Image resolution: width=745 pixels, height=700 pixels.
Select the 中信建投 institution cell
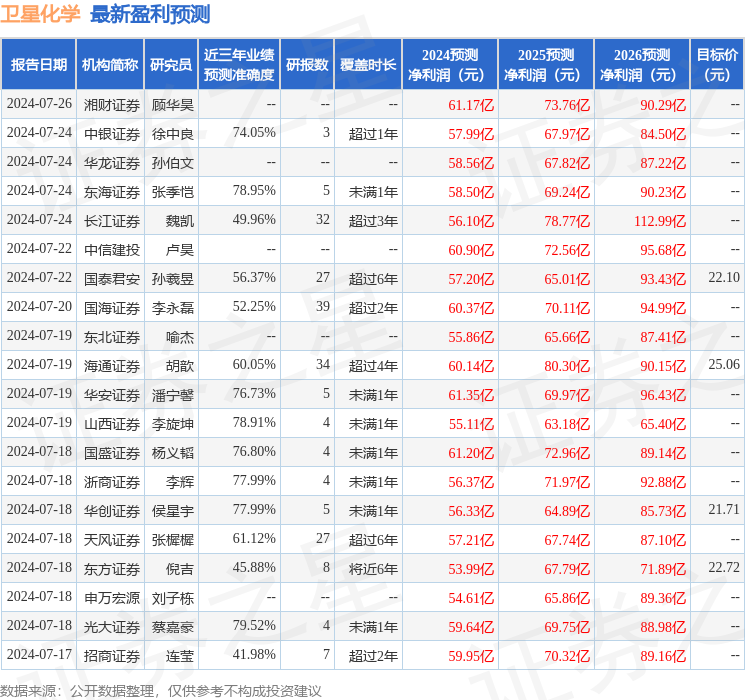pos(112,249)
